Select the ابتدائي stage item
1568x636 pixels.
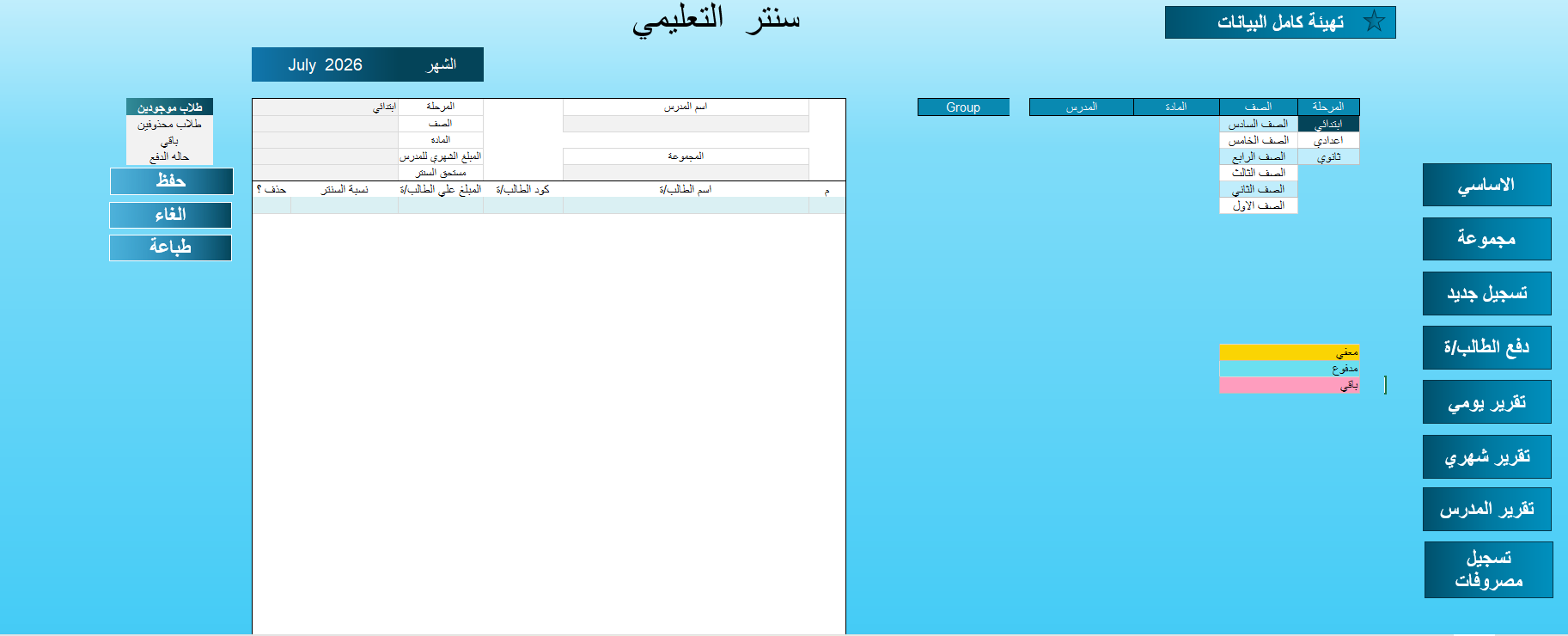[x=1328, y=124]
